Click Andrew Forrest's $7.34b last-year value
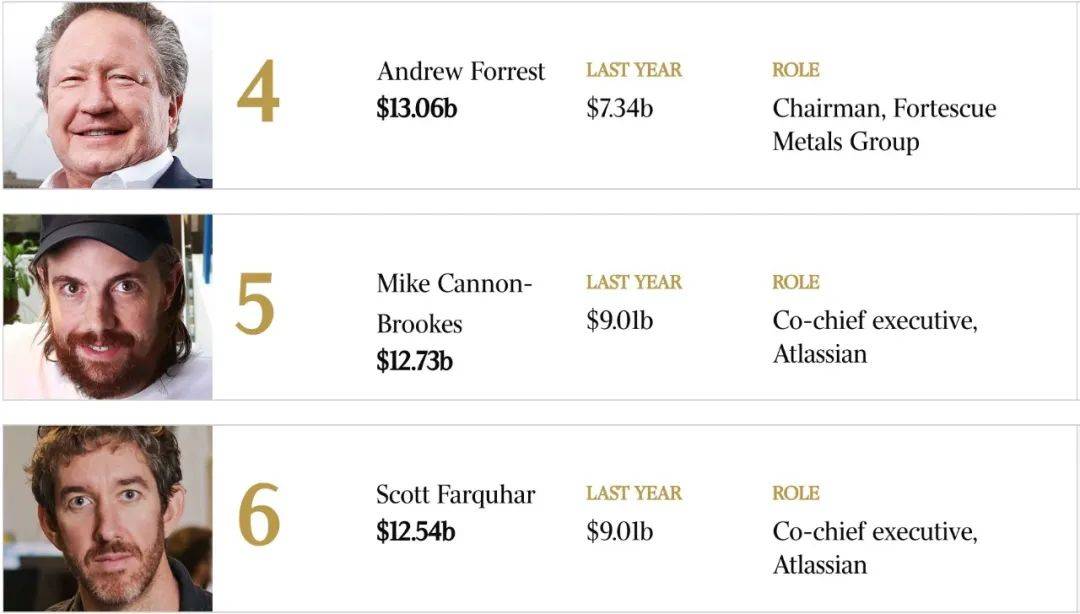Image resolution: width=1080 pixels, height=614 pixels. click(620, 108)
